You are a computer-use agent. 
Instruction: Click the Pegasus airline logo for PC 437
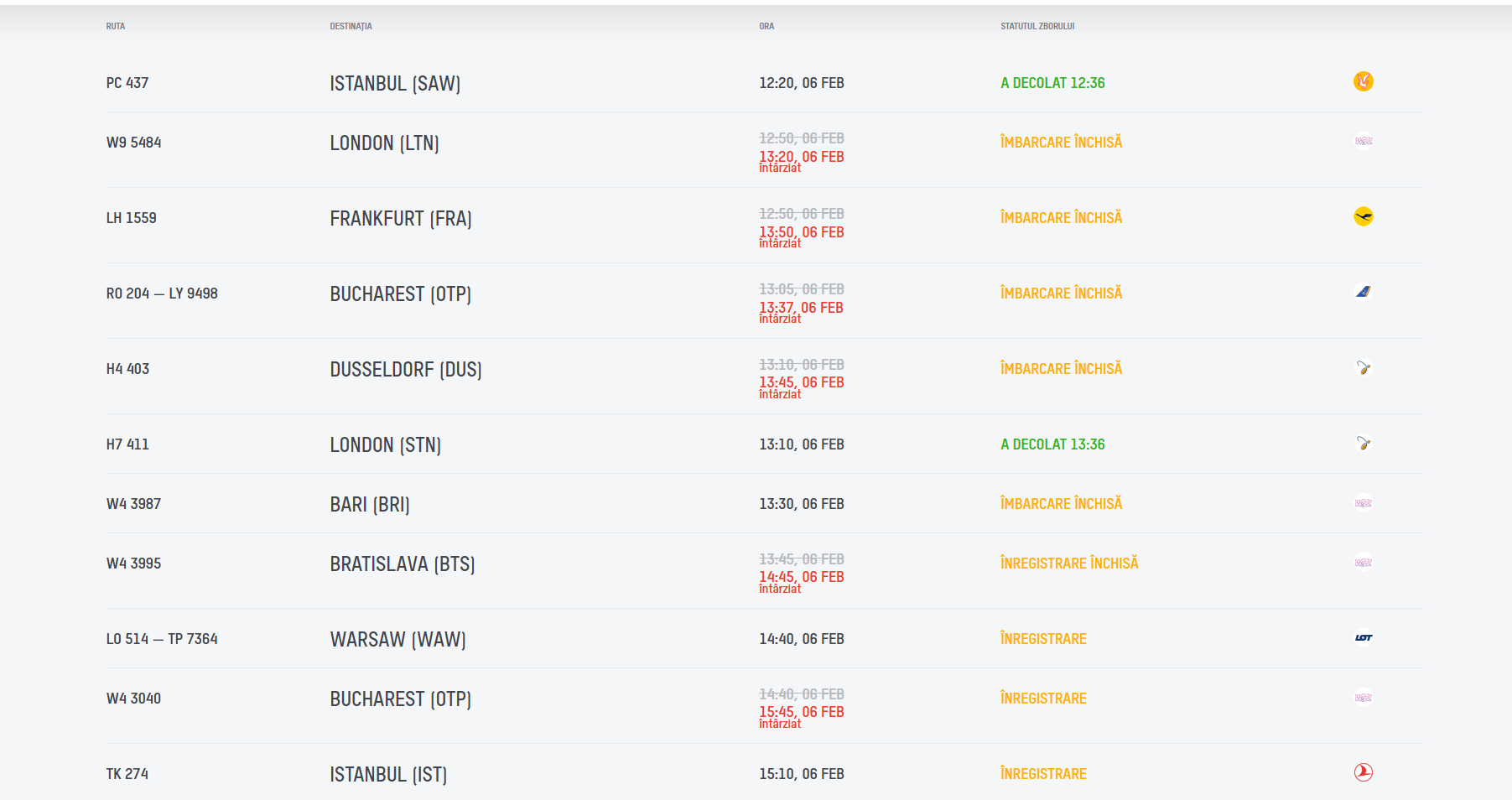(1363, 81)
